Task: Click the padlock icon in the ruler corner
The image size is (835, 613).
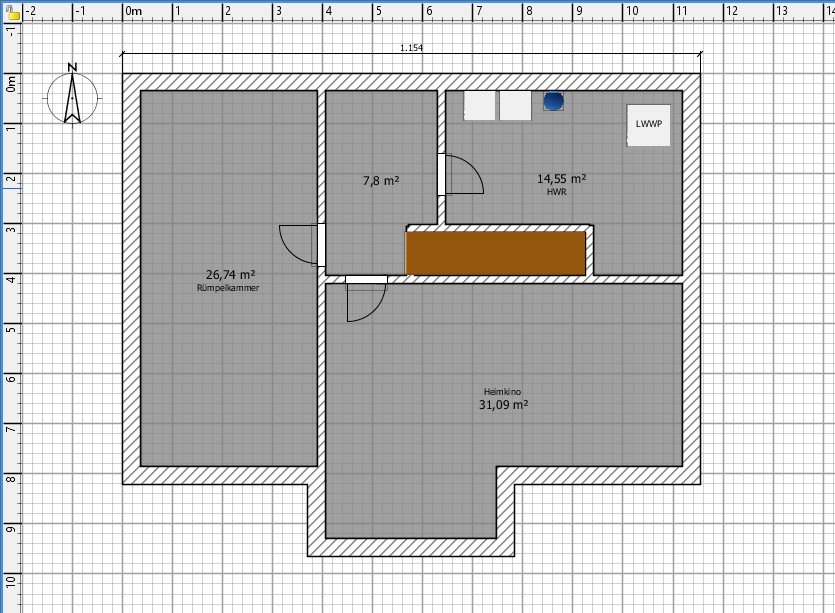Action: click(10, 9)
